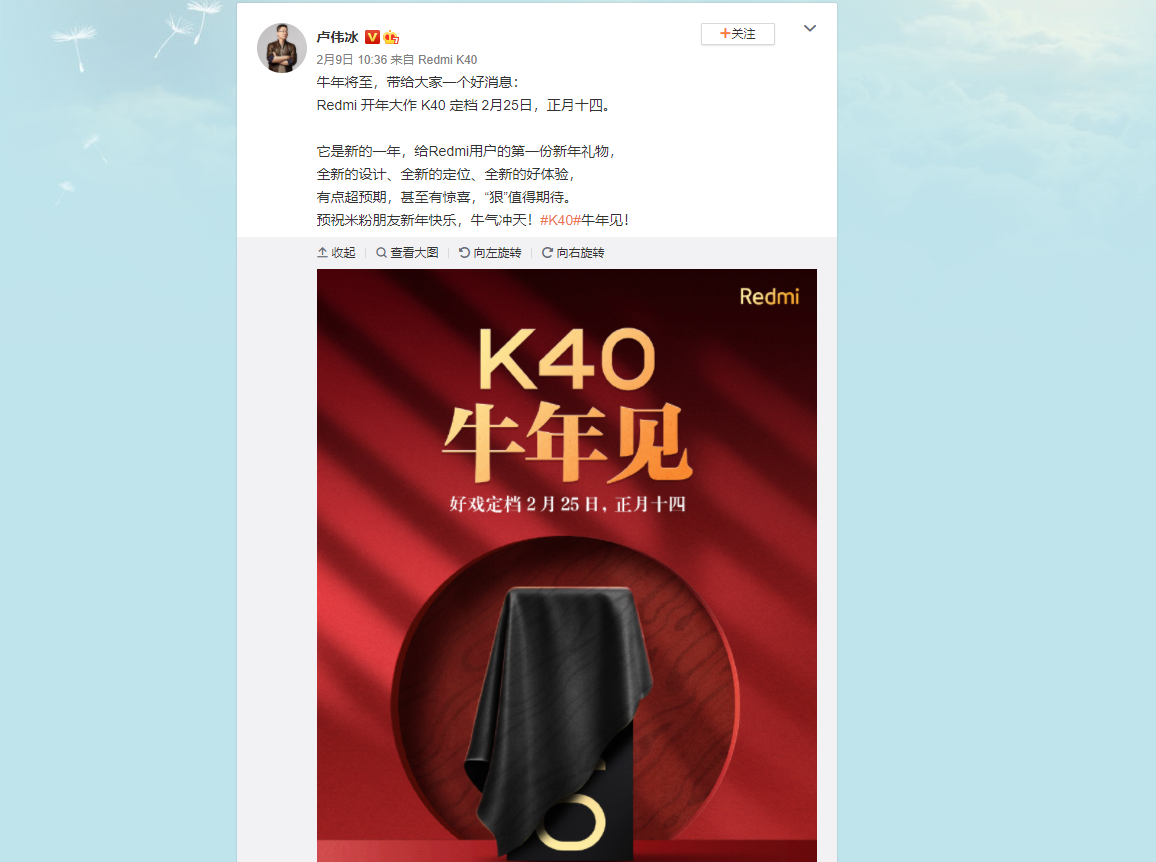
Task: Follow the author with the +关注 button
Action: point(737,34)
